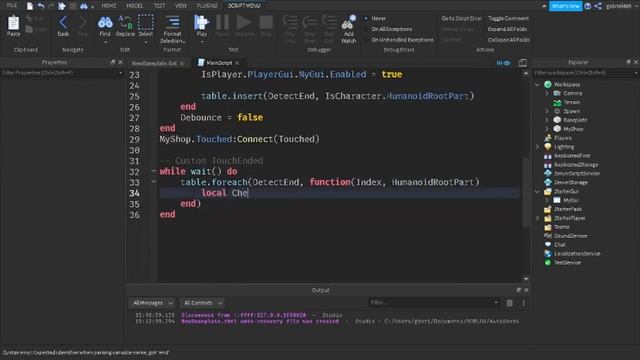Switch to the NewBaseplate.rbxl document tab
Viewport: 640px width, 360px height.
[x=154, y=63]
